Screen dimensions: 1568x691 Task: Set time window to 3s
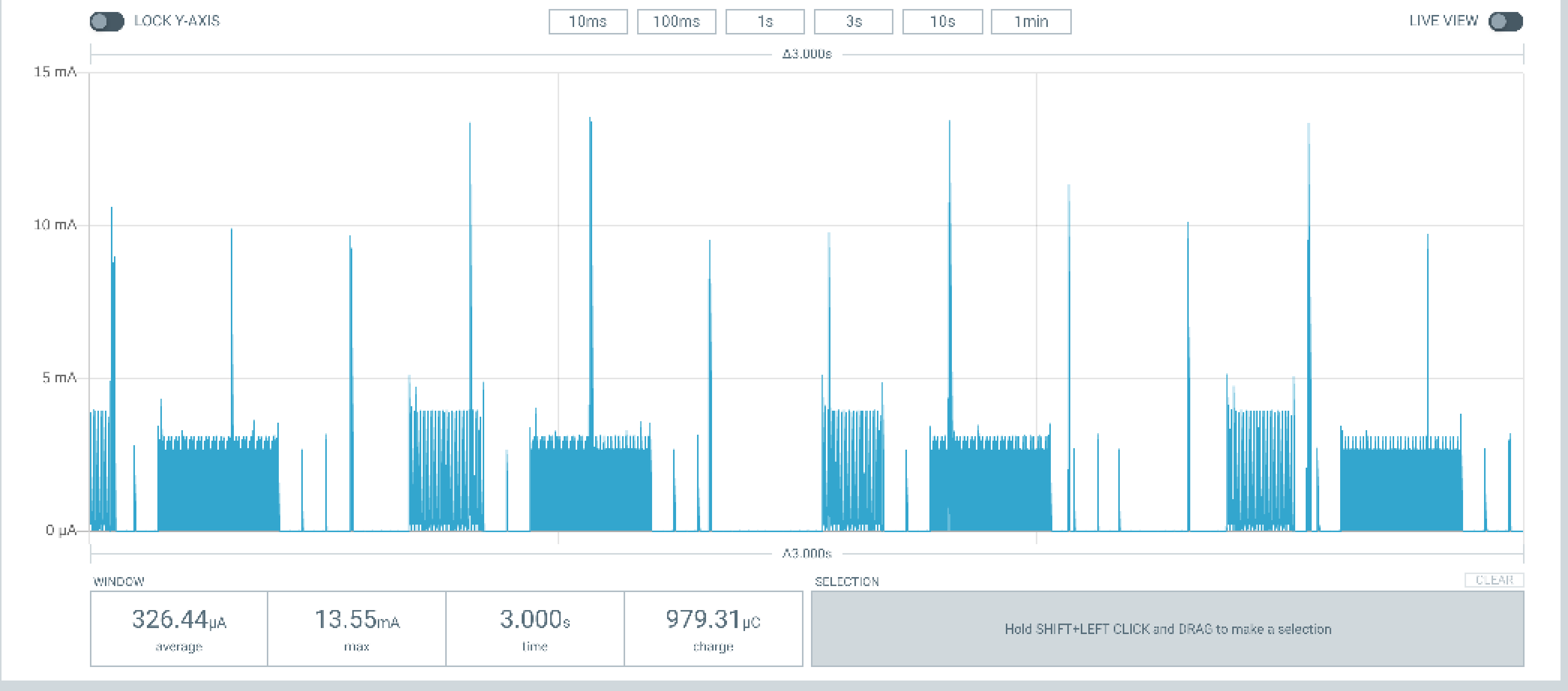point(853,22)
